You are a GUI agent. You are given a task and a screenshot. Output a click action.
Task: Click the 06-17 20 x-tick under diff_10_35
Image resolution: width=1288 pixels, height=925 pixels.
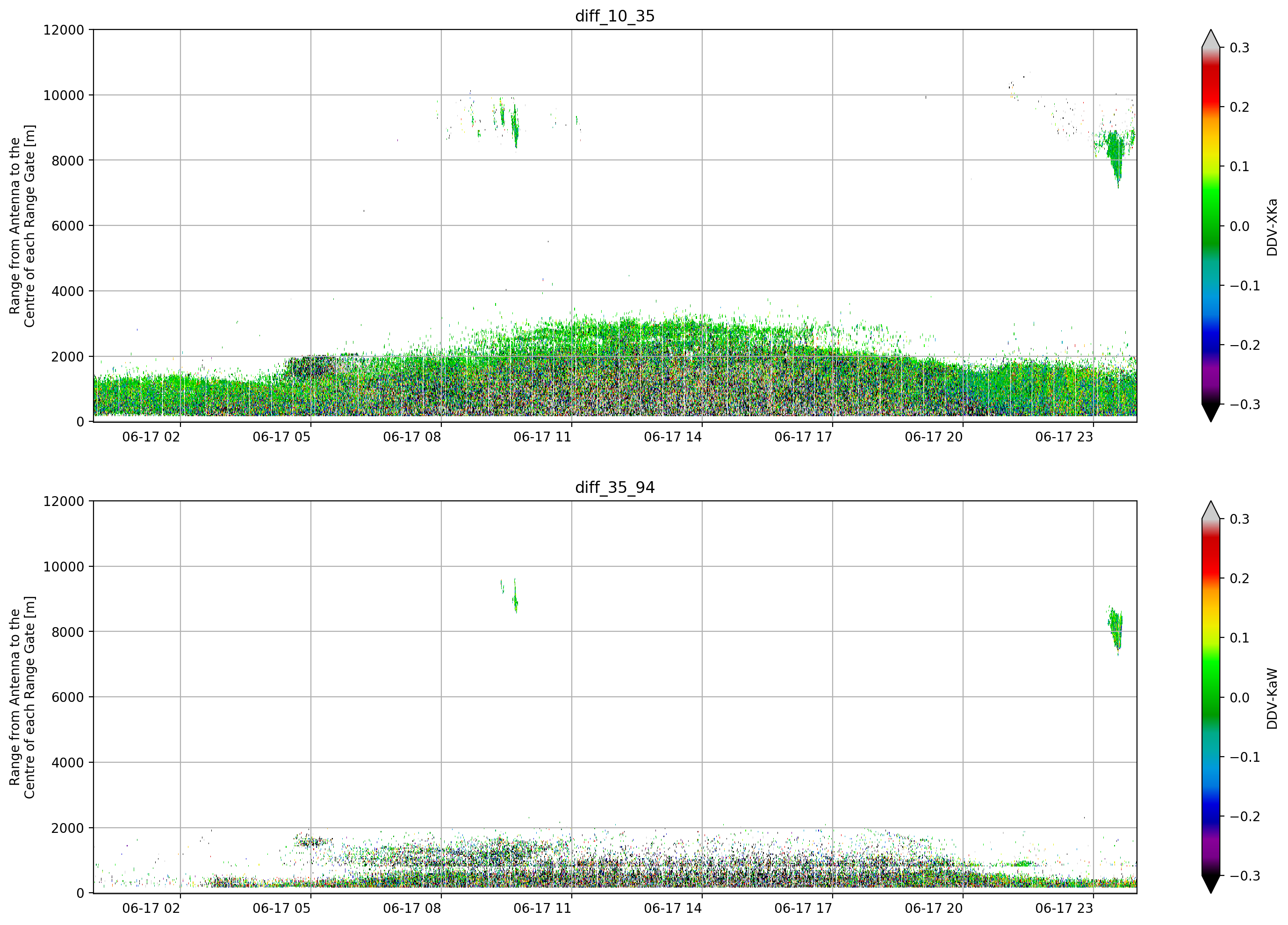click(934, 437)
